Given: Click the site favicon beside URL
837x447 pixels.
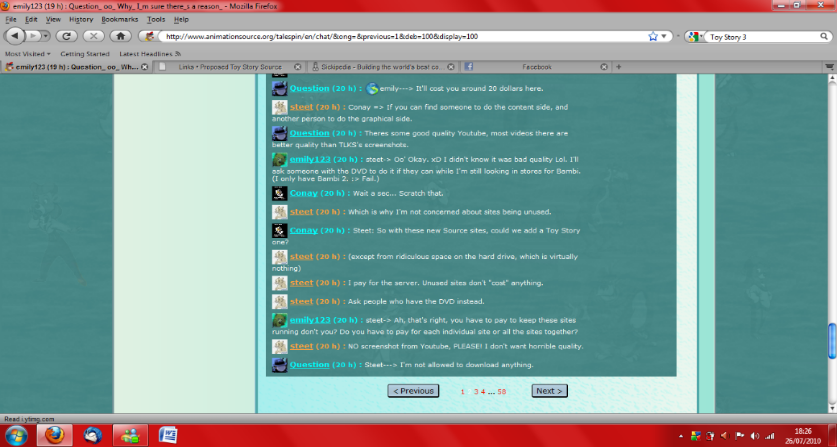Looking at the screenshot, I should click(148, 36).
